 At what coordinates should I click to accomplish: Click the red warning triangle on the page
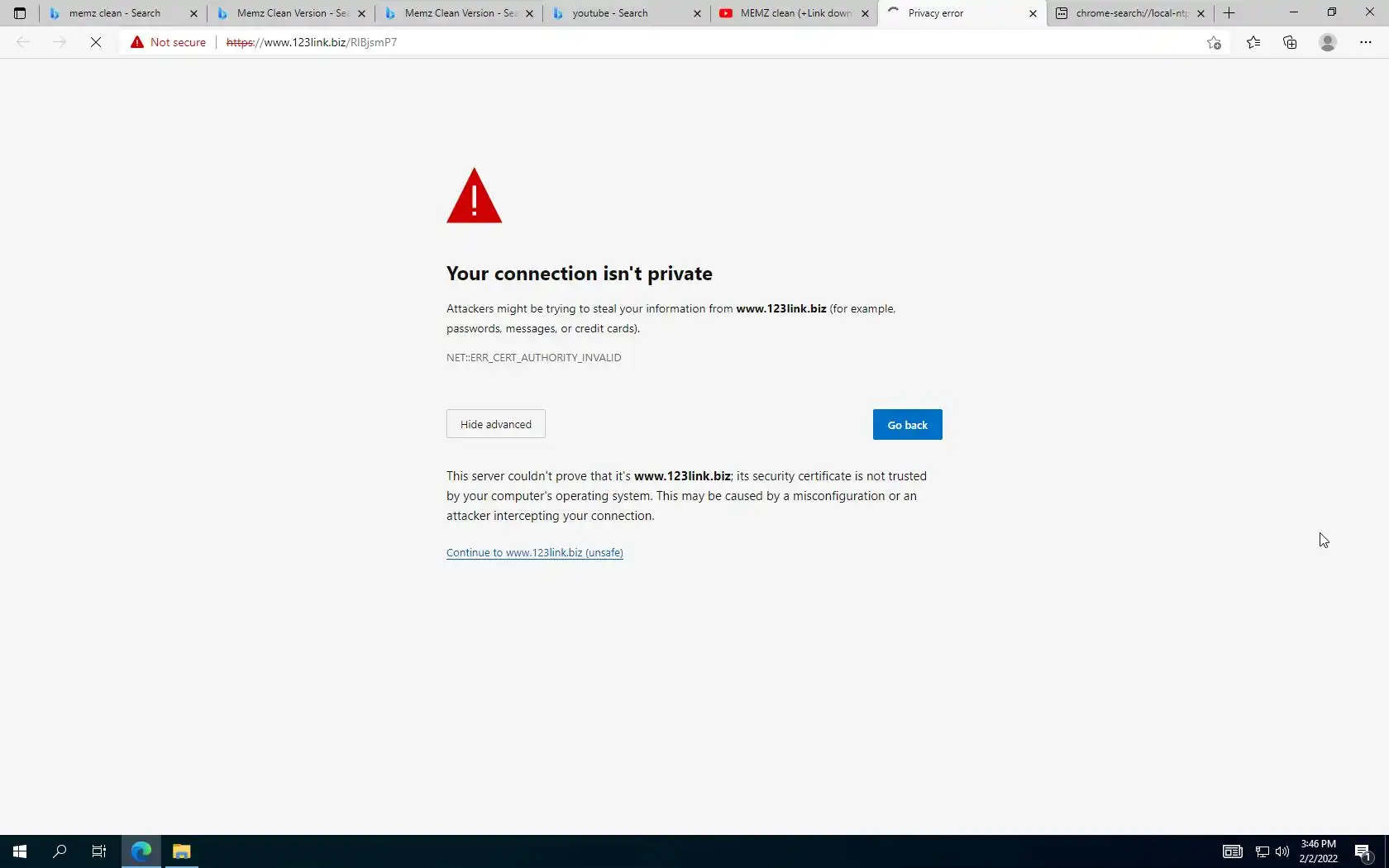pyautogui.click(x=475, y=196)
